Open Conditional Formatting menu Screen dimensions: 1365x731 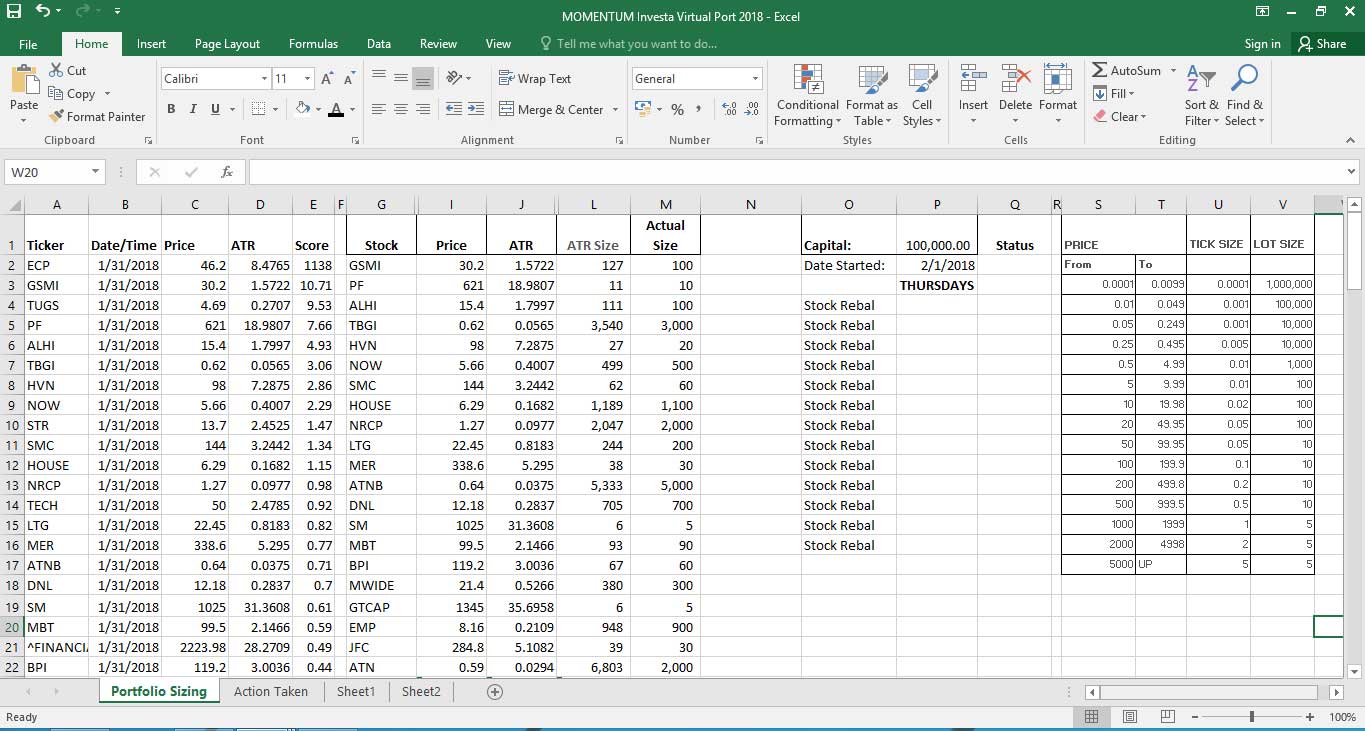(x=807, y=96)
